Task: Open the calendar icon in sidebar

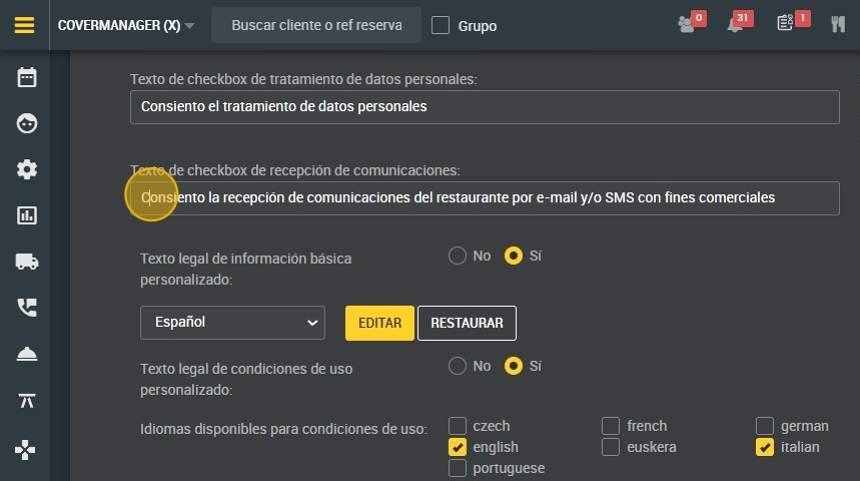Action: point(27,77)
